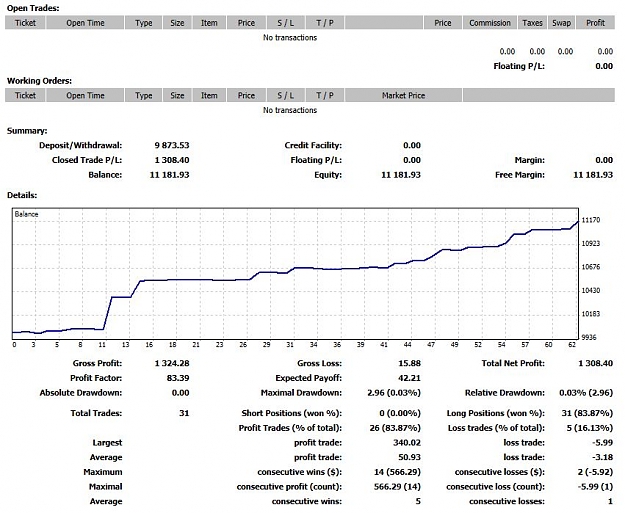Select largest profit trade value 340.02
Image resolution: width=625 pixels, height=513 pixels.
click(407, 442)
